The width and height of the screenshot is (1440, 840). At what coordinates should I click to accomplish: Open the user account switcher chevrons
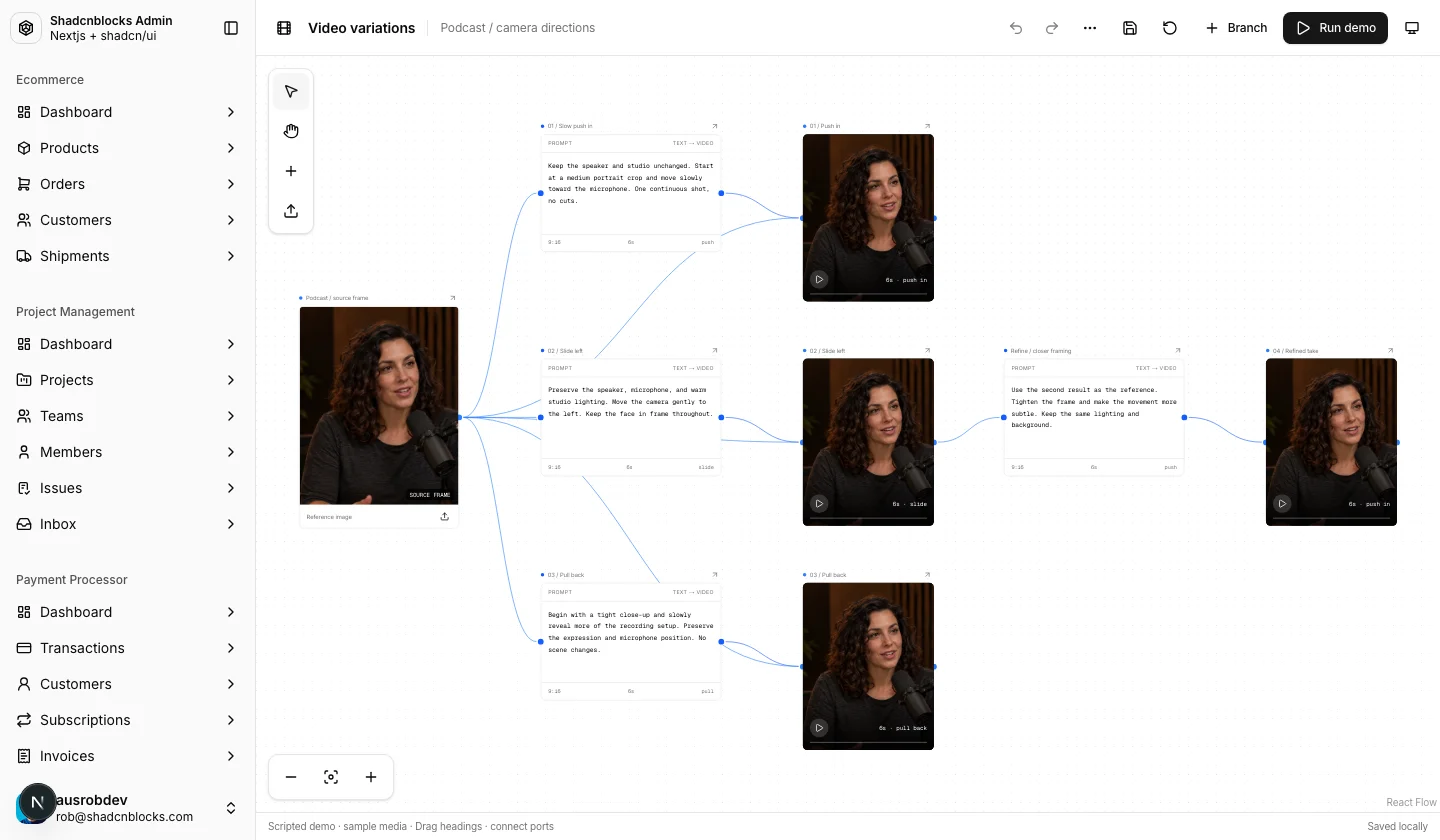(231, 808)
